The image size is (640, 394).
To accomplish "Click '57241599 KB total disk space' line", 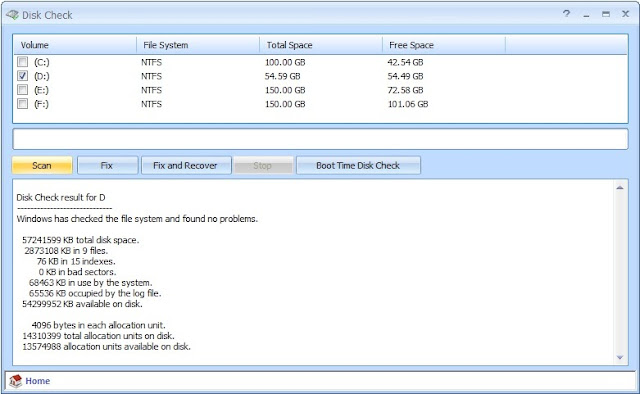I will pyautogui.click(x=81, y=240).
